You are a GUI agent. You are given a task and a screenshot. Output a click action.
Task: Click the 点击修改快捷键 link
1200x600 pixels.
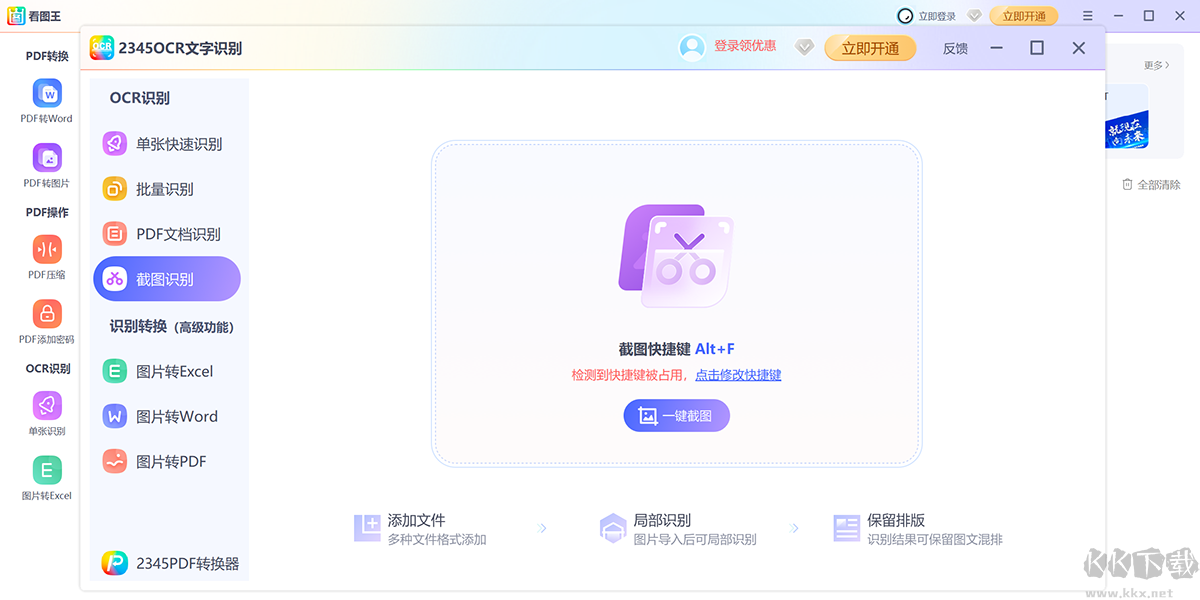[x=738, y=375]
